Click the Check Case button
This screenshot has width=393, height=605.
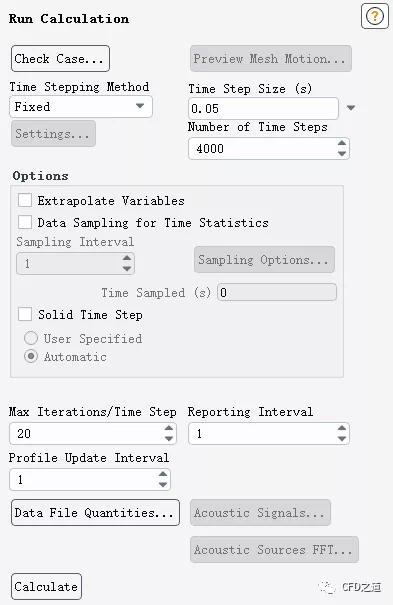tap(60, 59)
